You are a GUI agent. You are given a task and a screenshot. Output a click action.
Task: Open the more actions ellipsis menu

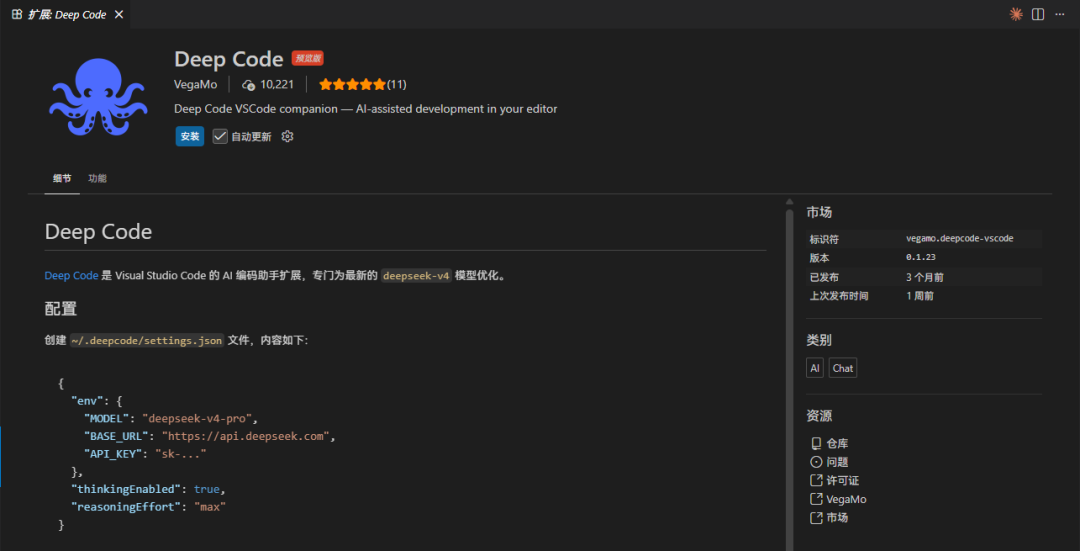pos(1059,14)
